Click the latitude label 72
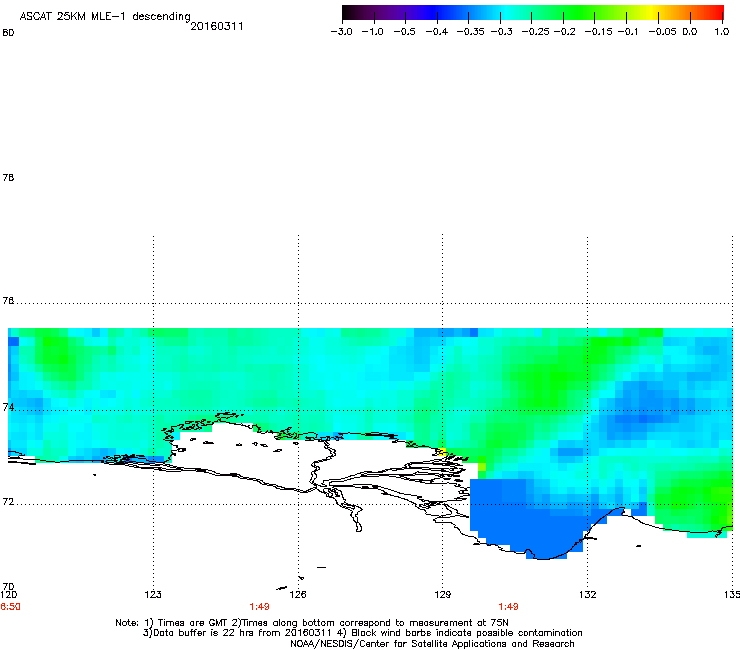Image resolution: width=740 pixels, height=650 pixels. (8, 502)
